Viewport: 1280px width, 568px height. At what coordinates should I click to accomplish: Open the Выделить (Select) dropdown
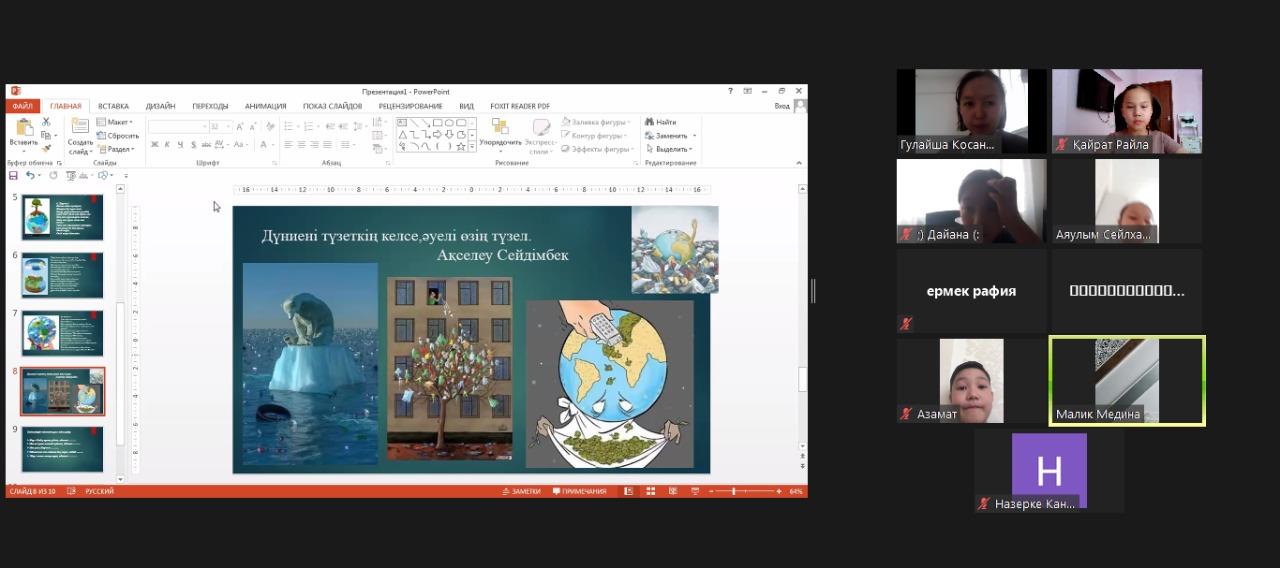[x=670, y=149]
